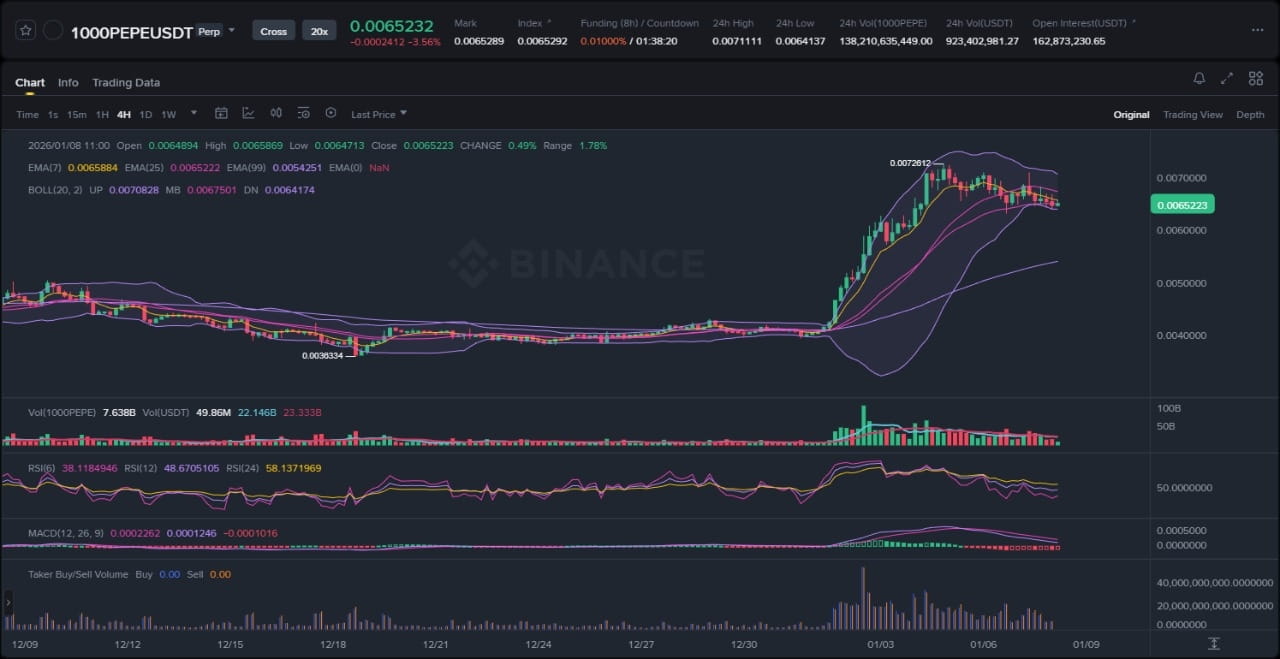Viewport: 1280px width, 659px height.
Task: Change the candlestick chart style
Action: (276, 113)
